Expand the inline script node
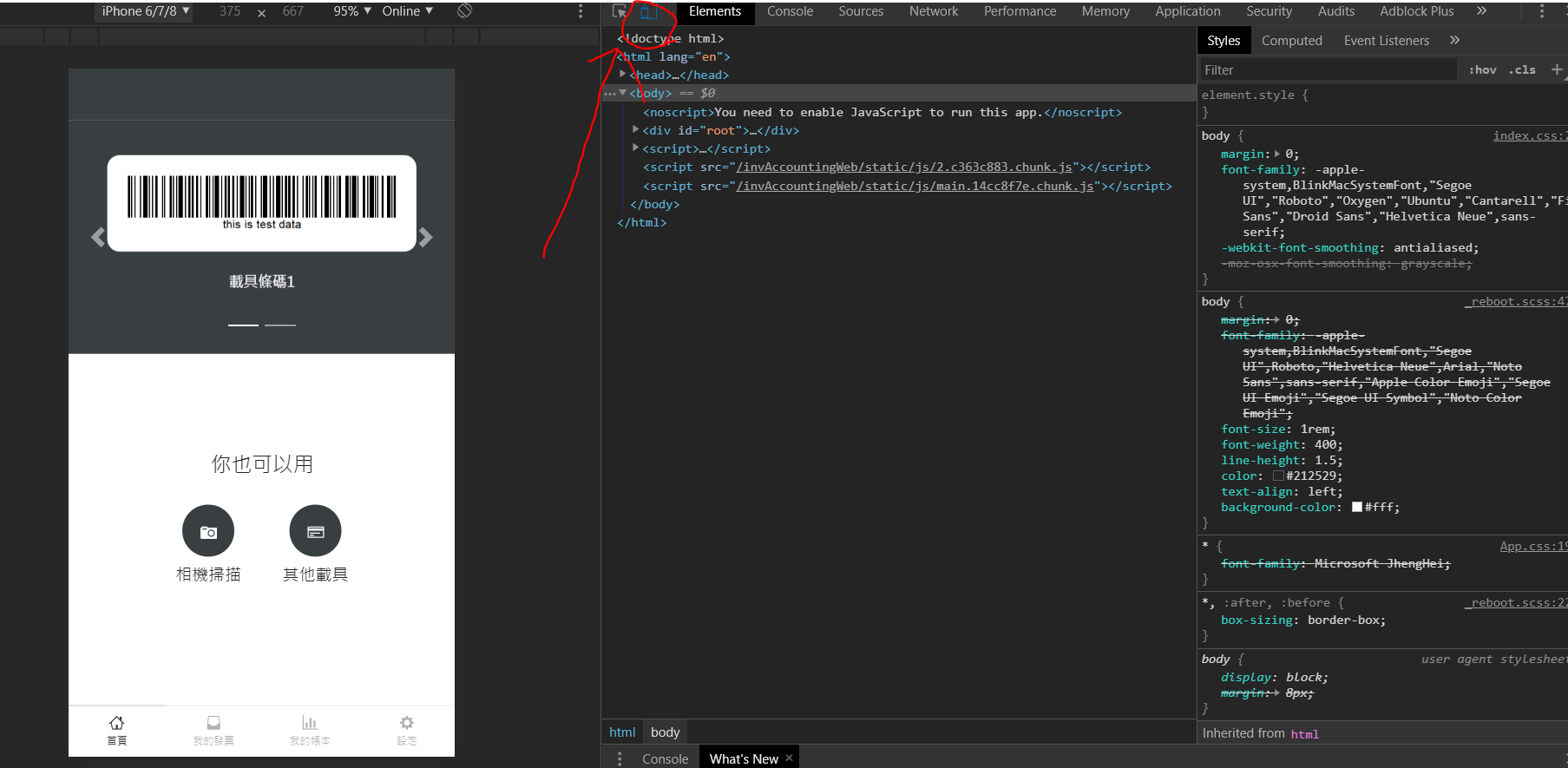The height and width of the screenshot is (768, 1568). pyautogui.click(x=636, y=148)
